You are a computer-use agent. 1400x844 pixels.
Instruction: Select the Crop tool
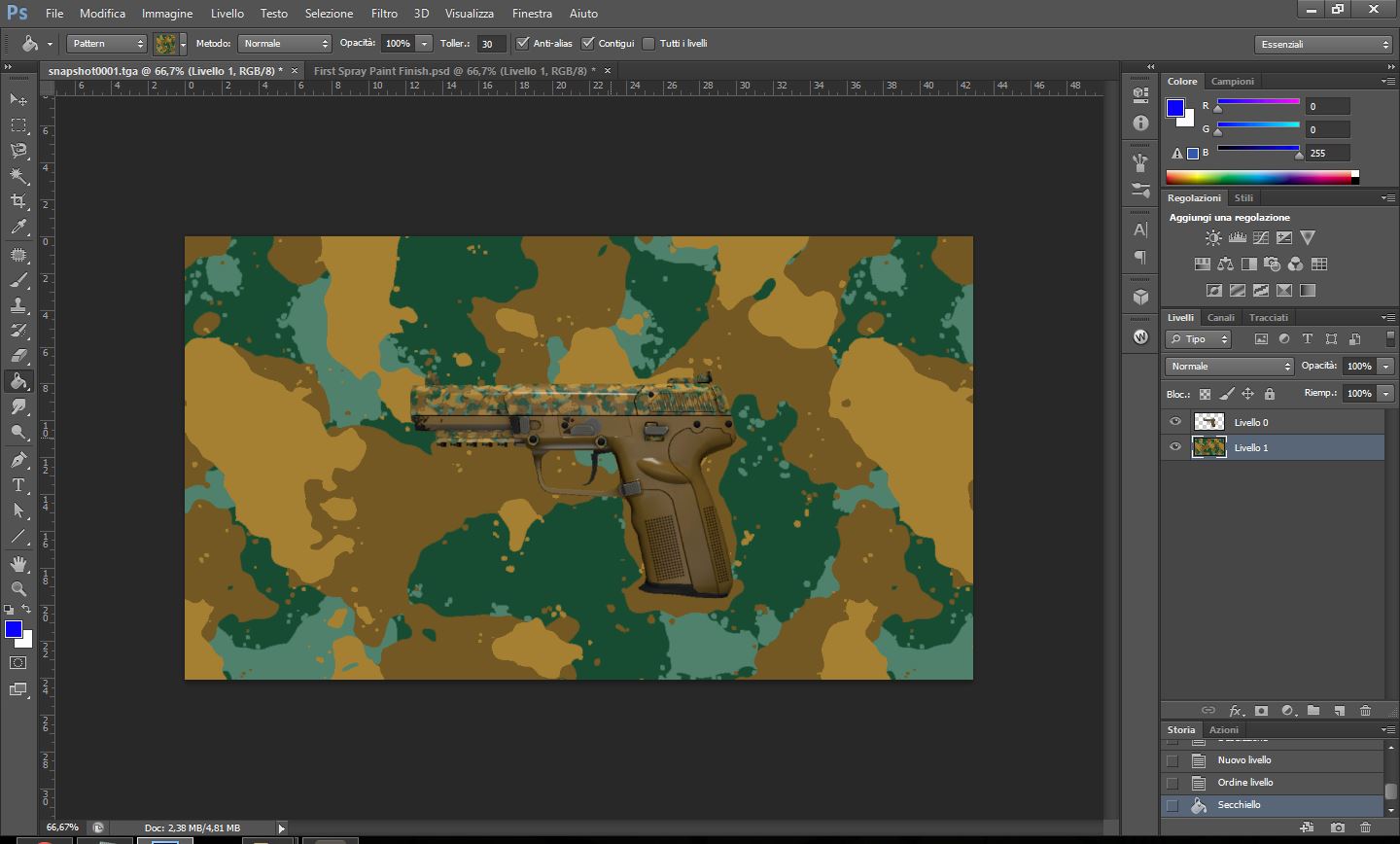point(18,201)
